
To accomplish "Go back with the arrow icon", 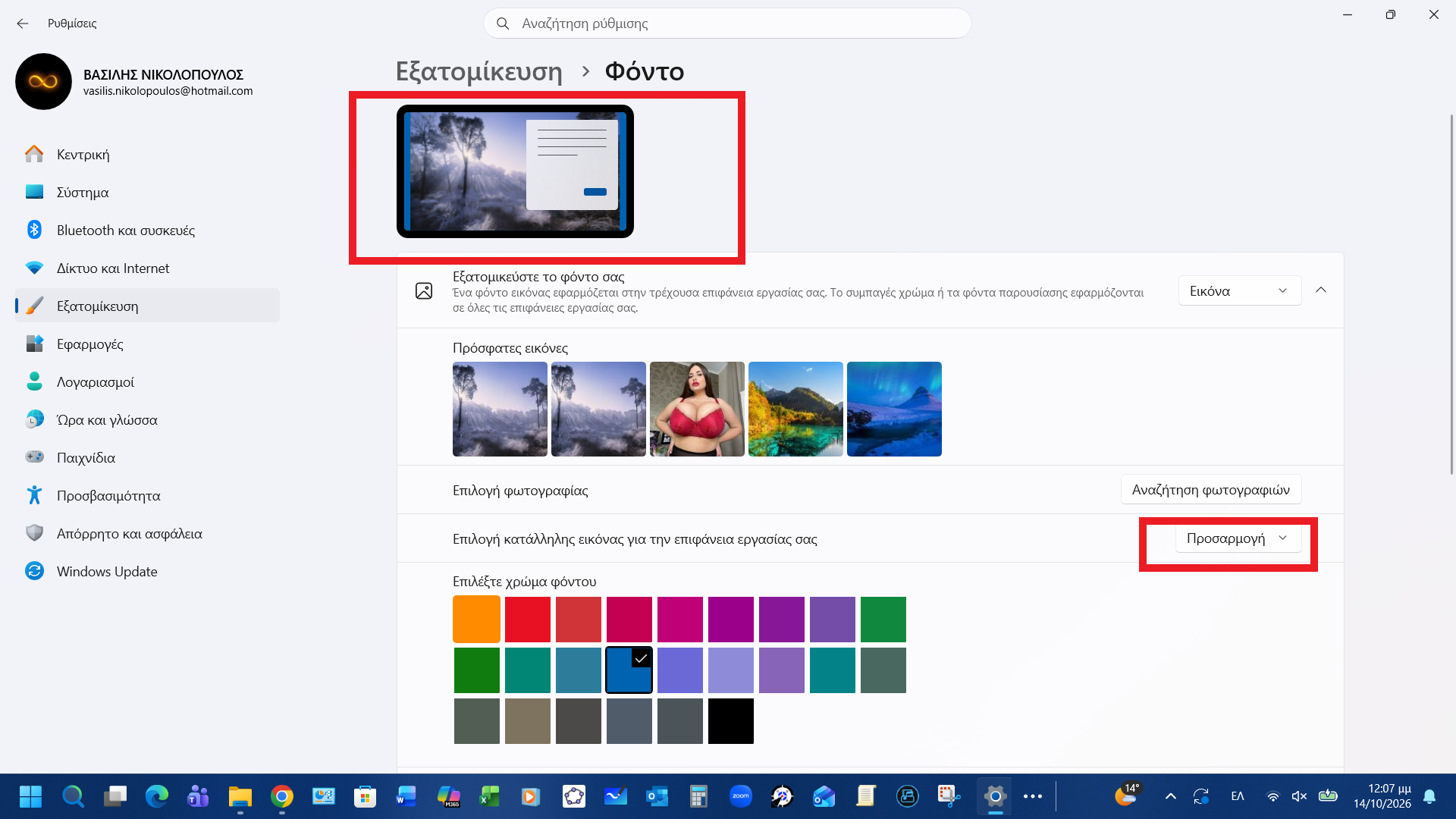I will click(23, 24).
